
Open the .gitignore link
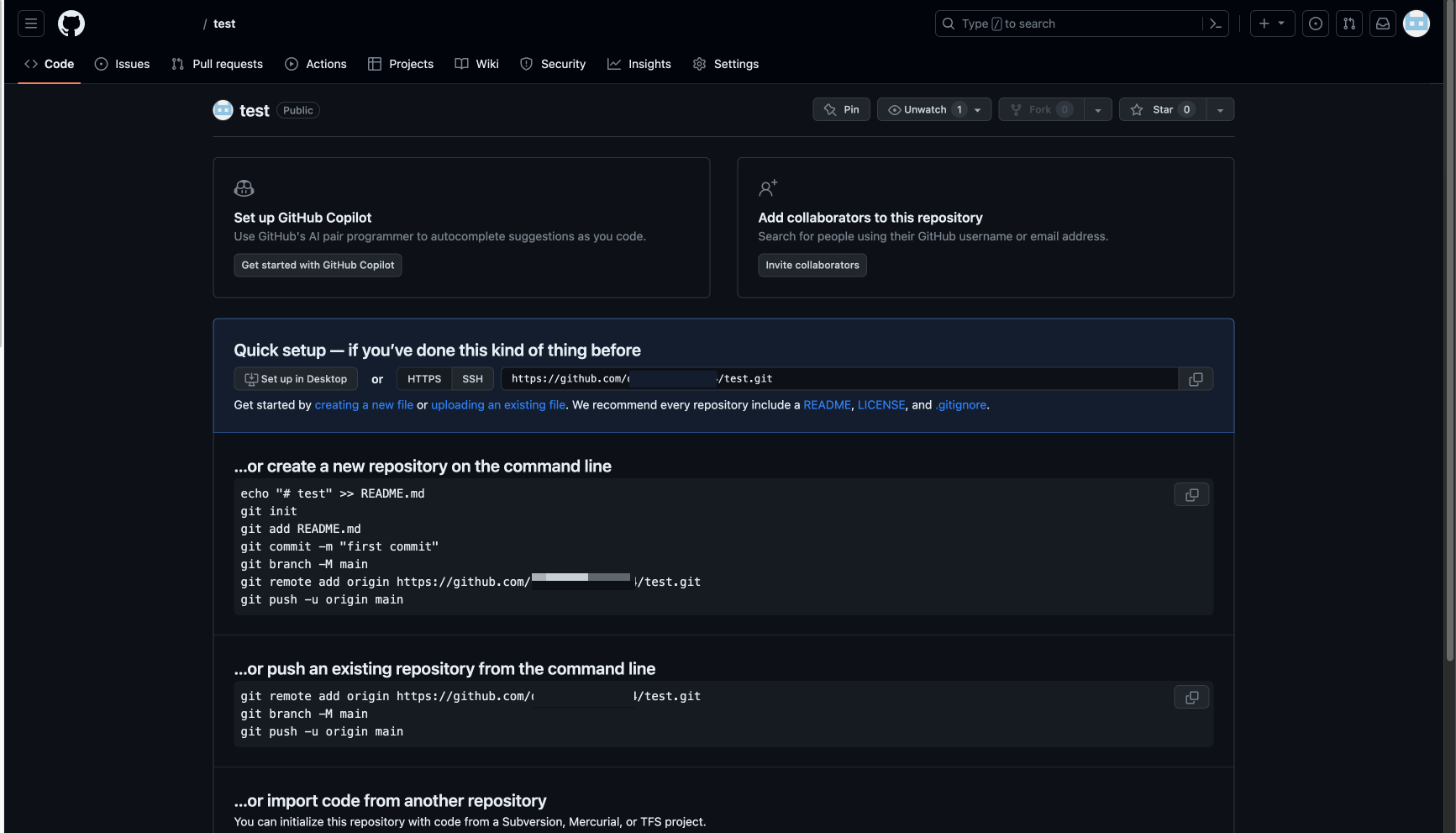(x=961, y=405)
